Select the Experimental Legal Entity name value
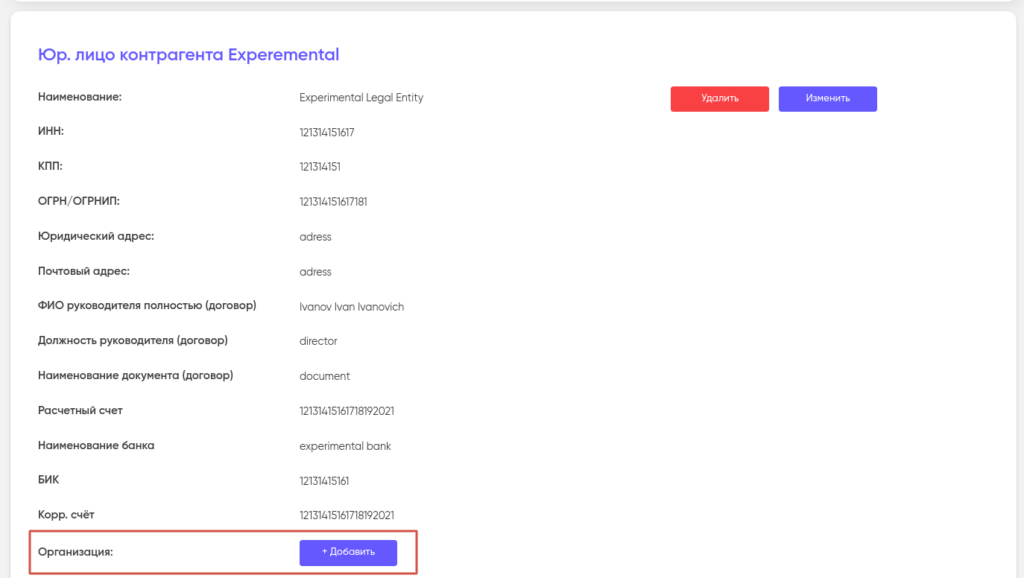The width and height of the screenshot is (1024, 578). [x=361, y=98]
